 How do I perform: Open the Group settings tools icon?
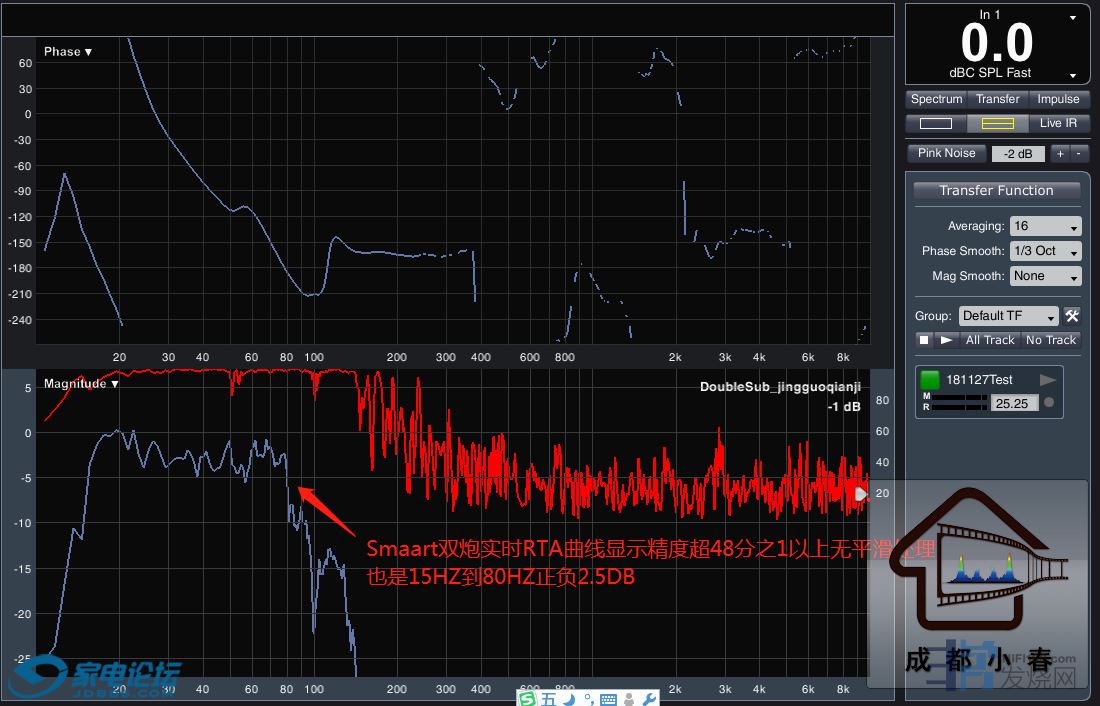pyautogui.click(x=1071, y=316)
